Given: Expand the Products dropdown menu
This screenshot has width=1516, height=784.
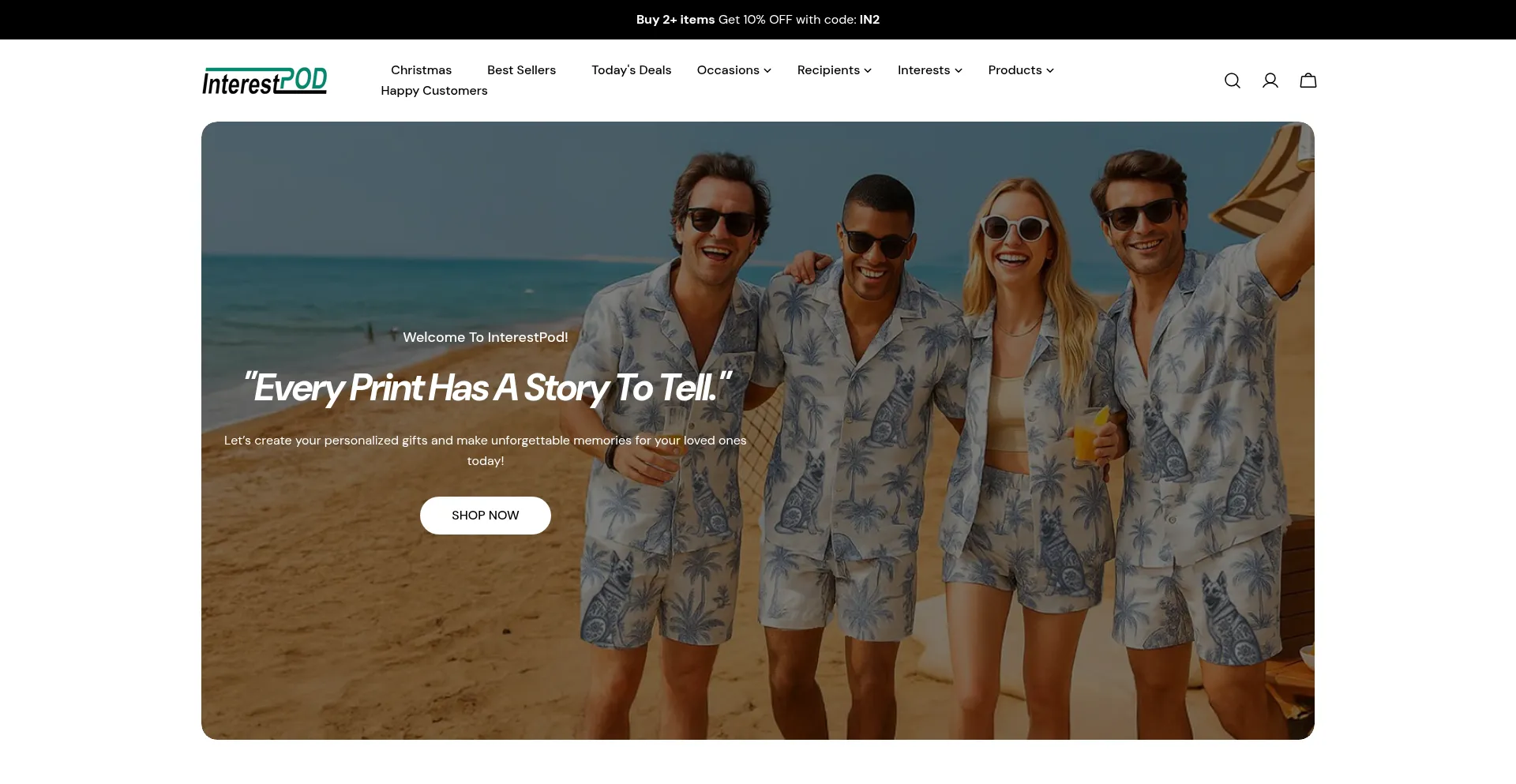Looking at the screenshot, I should point(1020,70).
